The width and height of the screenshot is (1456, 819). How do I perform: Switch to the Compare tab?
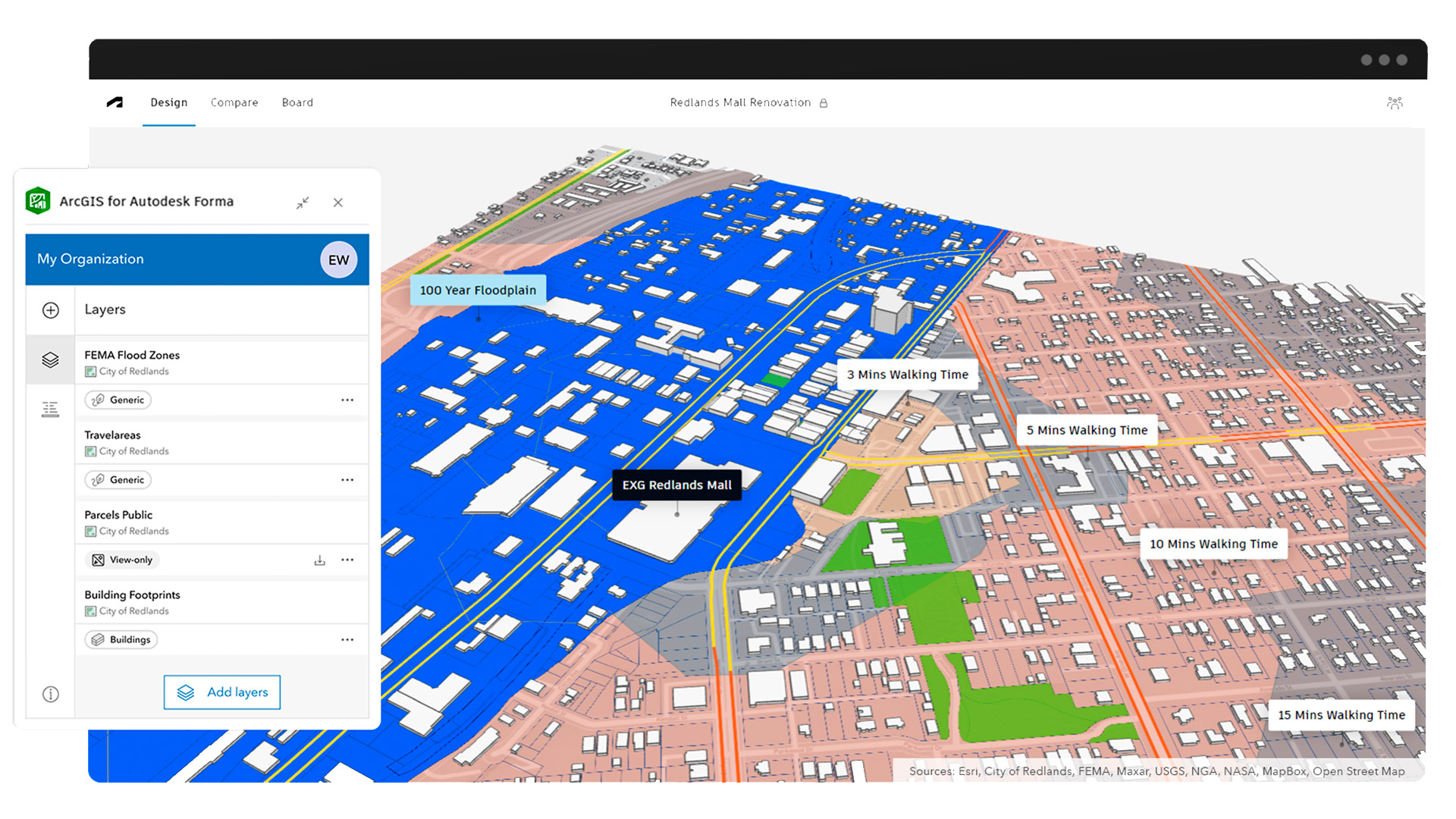click(234, 102)
